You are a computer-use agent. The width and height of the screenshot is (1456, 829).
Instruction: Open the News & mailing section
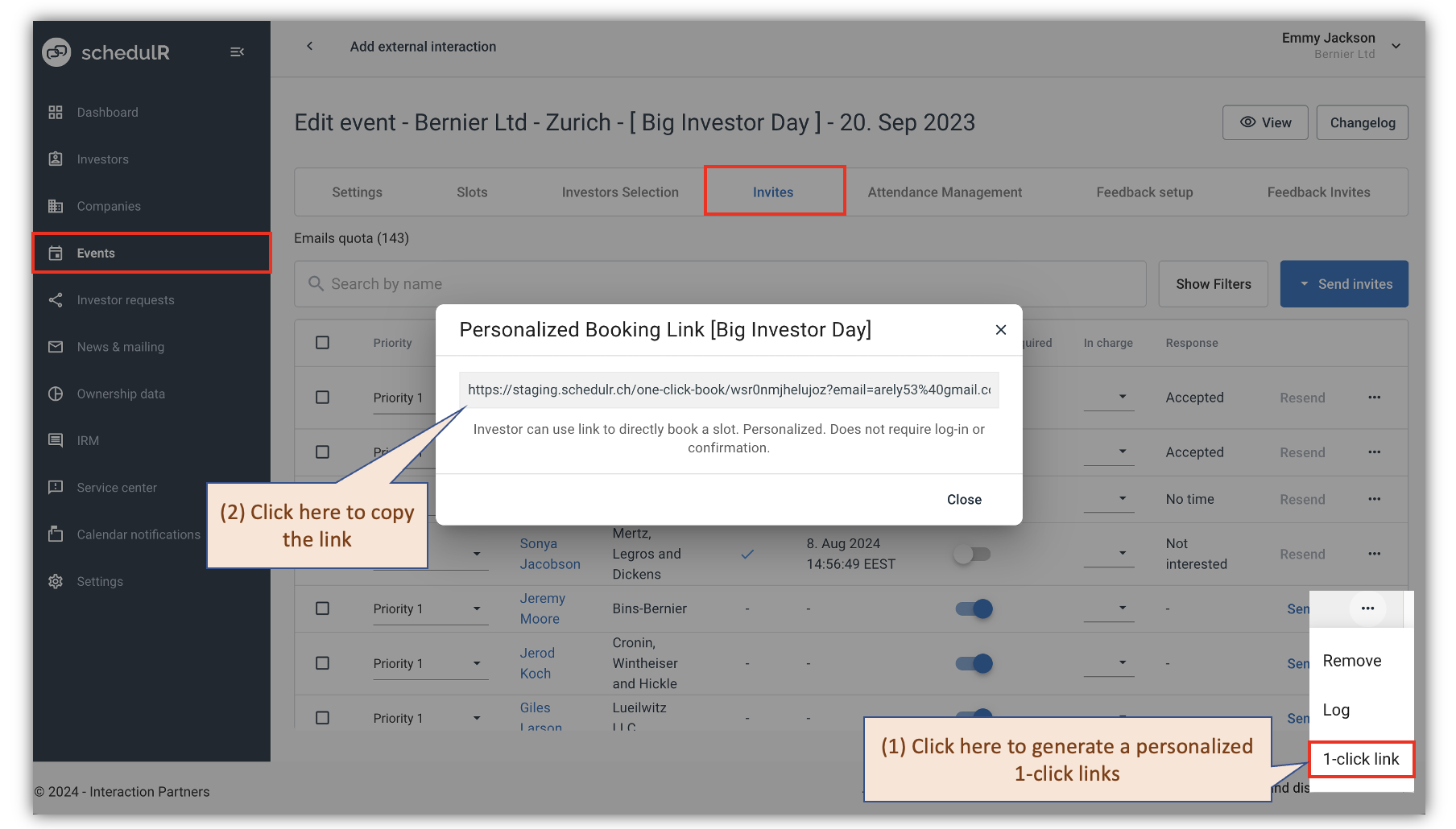[x=121, y=347]
